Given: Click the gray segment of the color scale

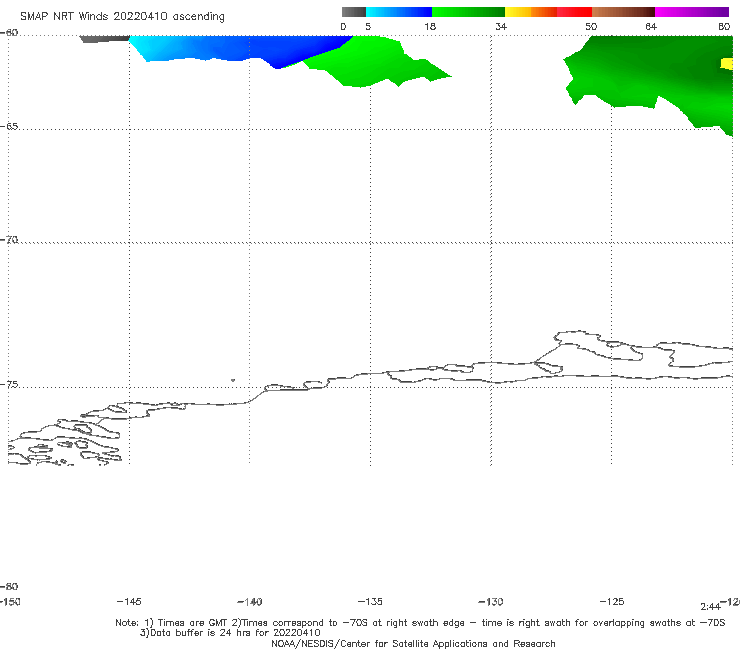Looking at the screenshot, I should click(353, 12).
